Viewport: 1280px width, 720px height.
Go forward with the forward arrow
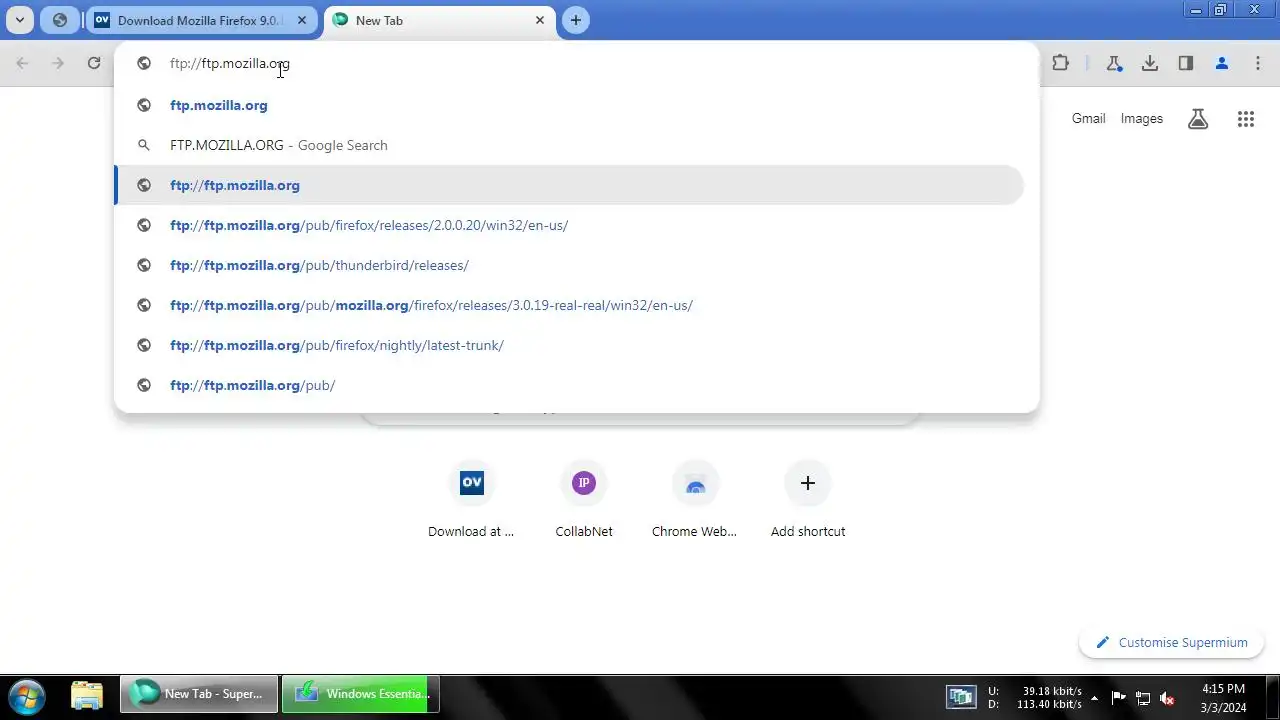(58, 63)
